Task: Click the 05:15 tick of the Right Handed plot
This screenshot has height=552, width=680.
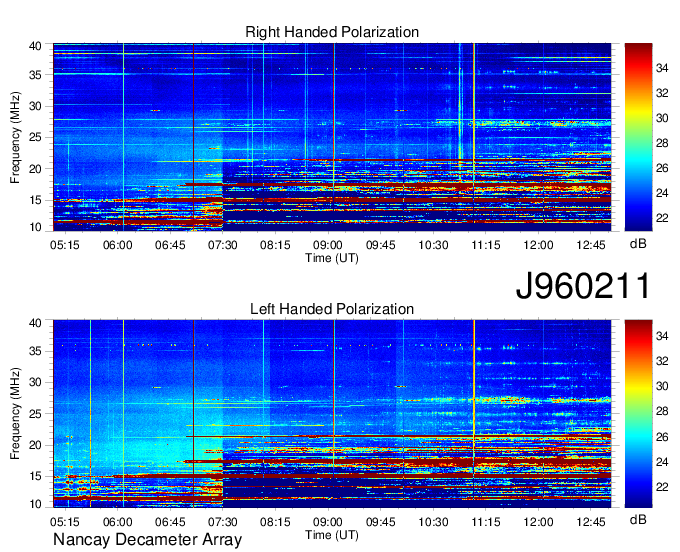Action: (65, 245)
